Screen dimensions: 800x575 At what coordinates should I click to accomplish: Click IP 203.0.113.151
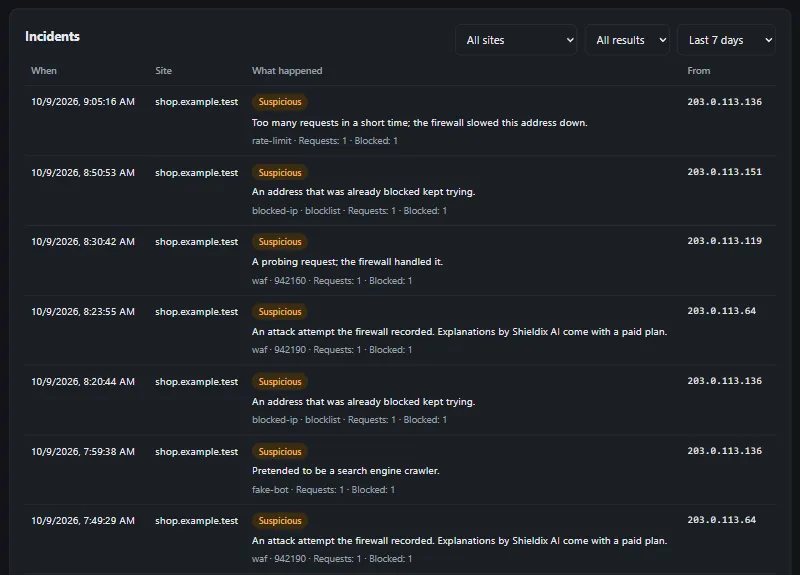click(x=724, y=172)
